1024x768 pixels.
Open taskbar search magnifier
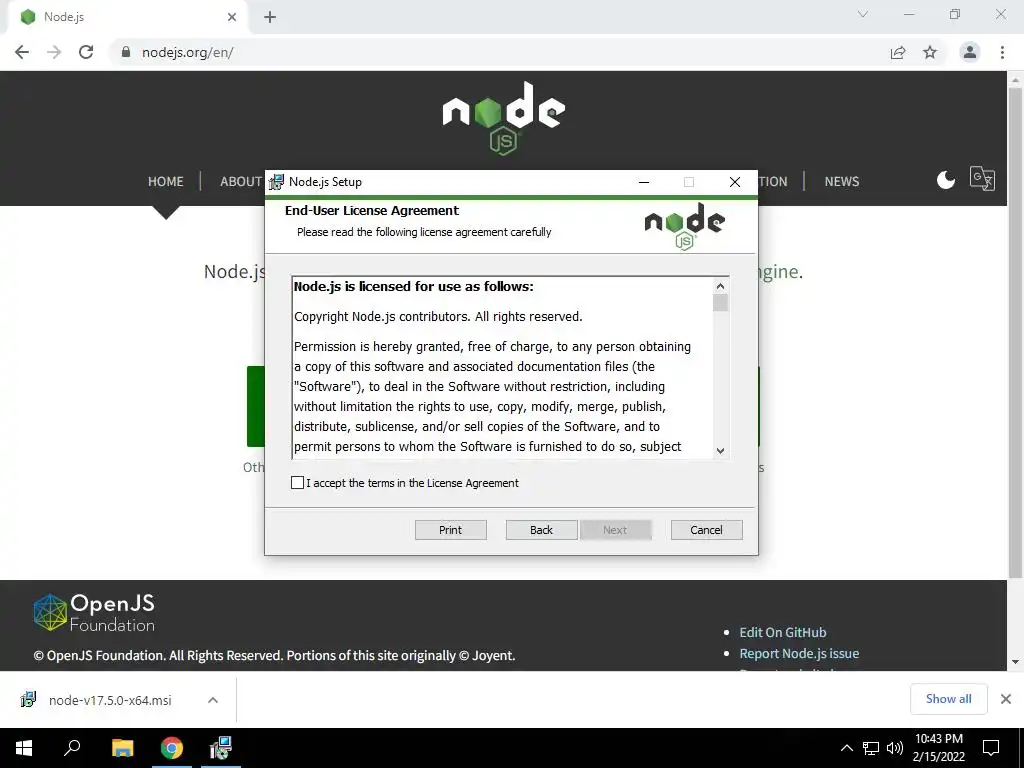click(x=72, y=748)
